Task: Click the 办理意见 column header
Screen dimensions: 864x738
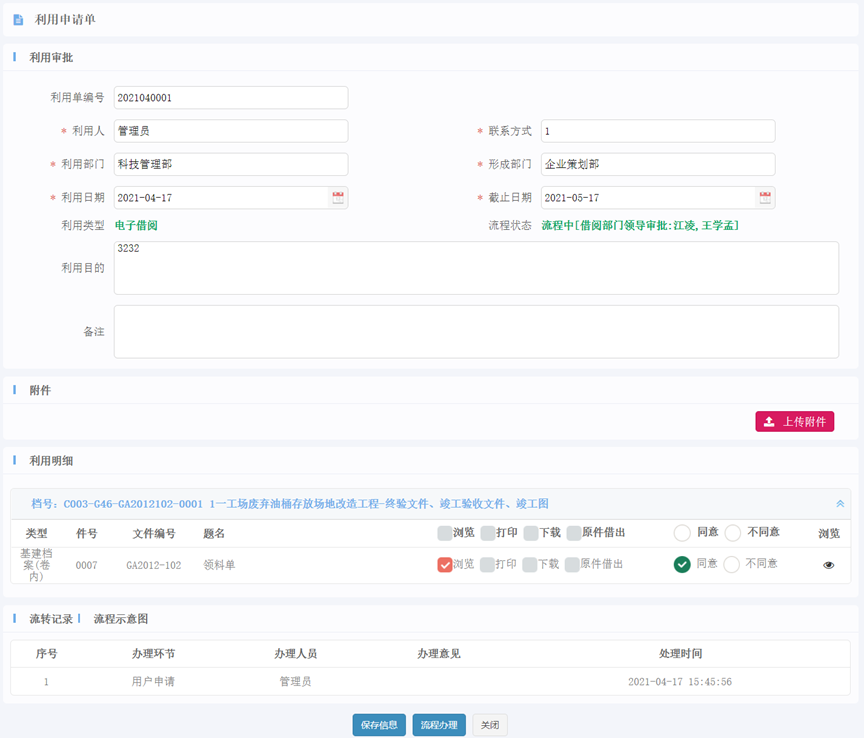Action: tap(439, 654)
